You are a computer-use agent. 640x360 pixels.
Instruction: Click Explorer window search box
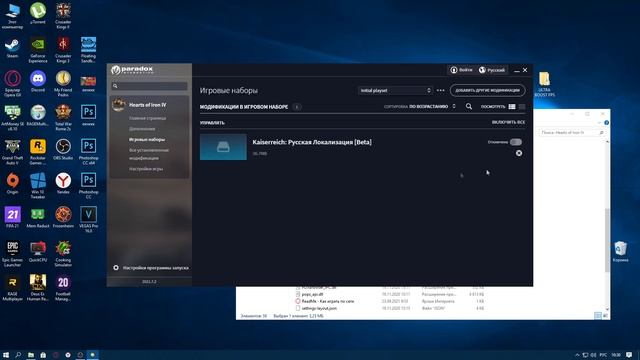(x=571, y=133)
